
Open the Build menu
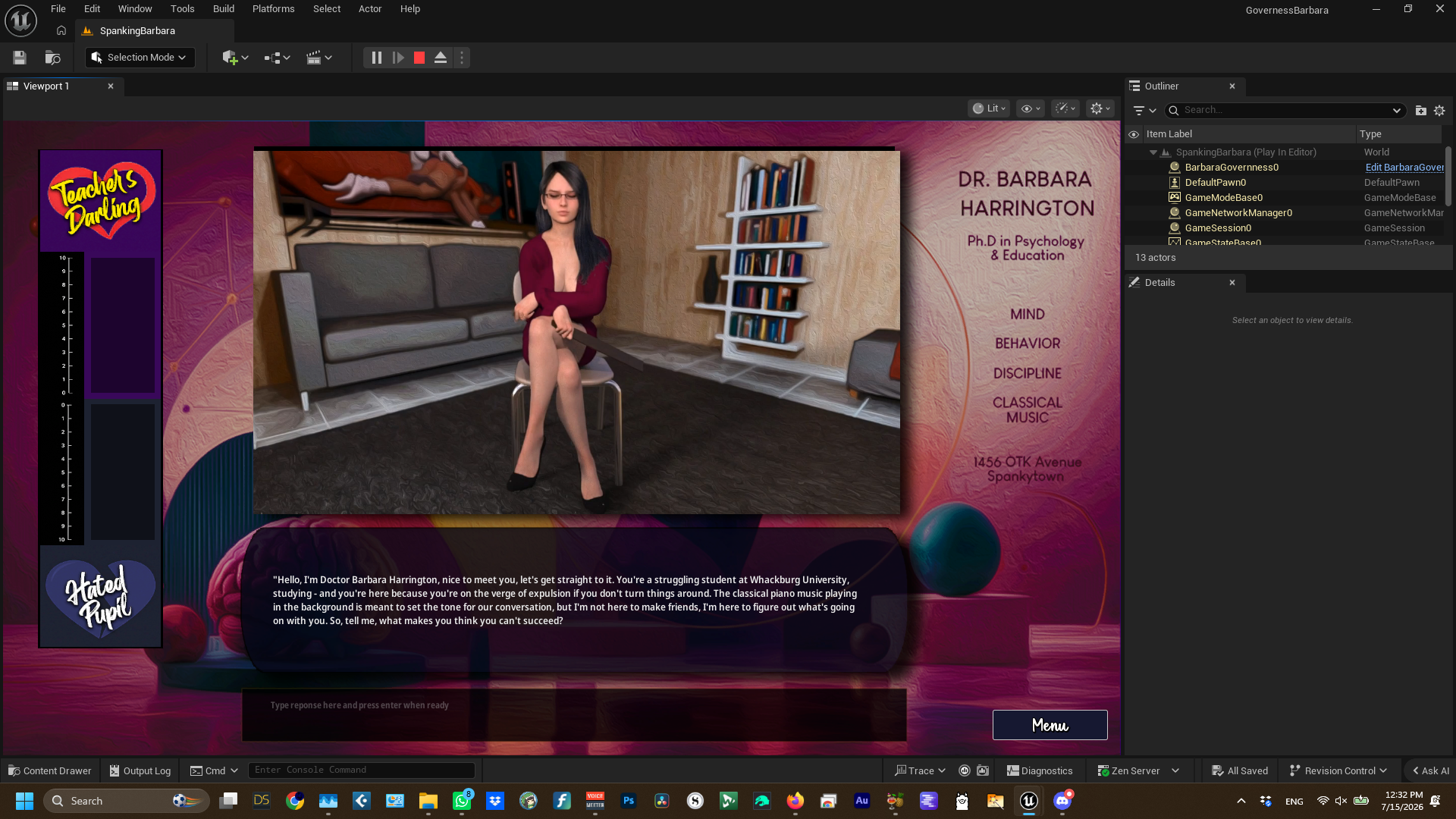coord(224,9)
